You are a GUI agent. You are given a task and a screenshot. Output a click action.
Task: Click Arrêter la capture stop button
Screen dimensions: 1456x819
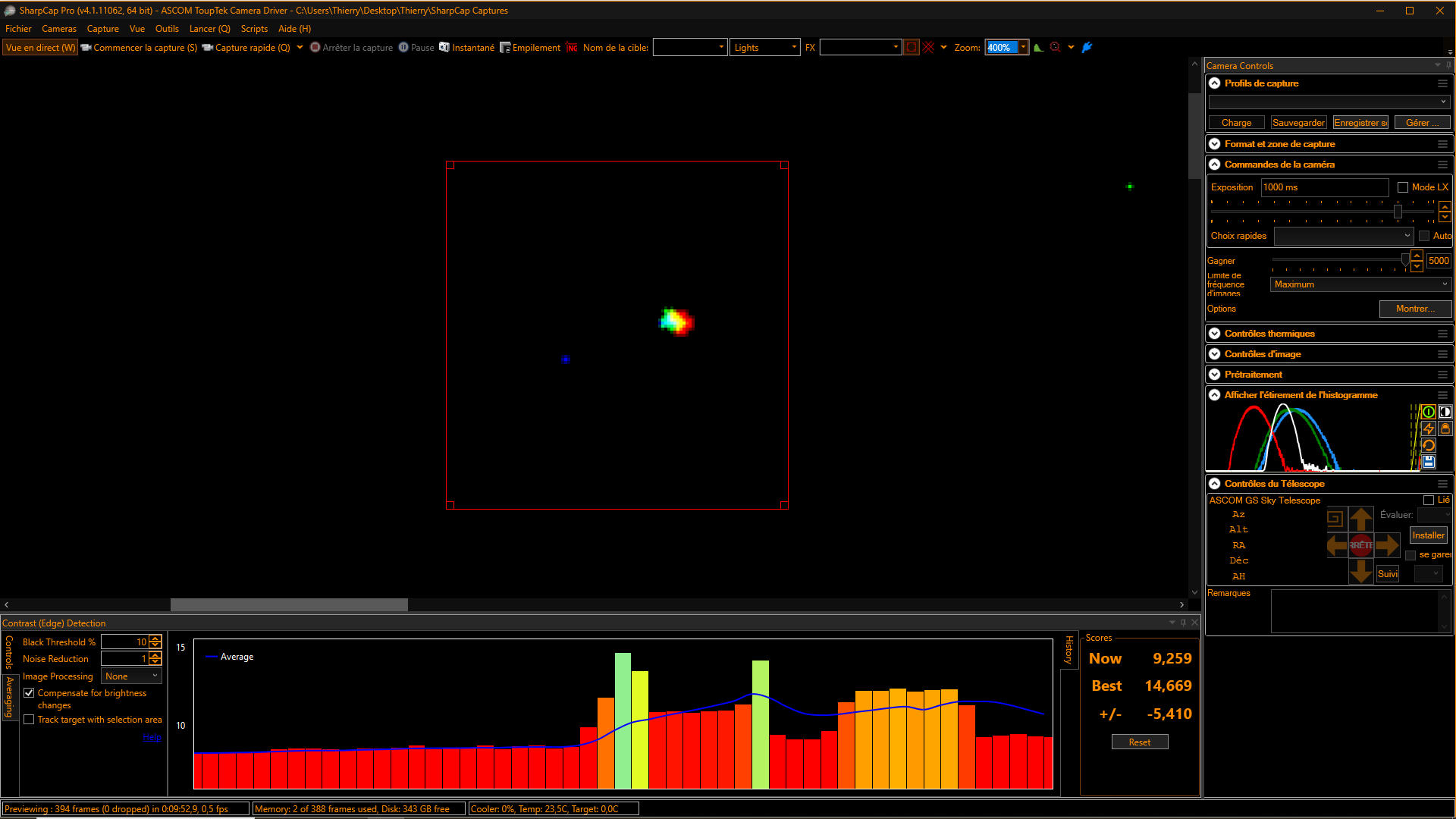(351, 47)
